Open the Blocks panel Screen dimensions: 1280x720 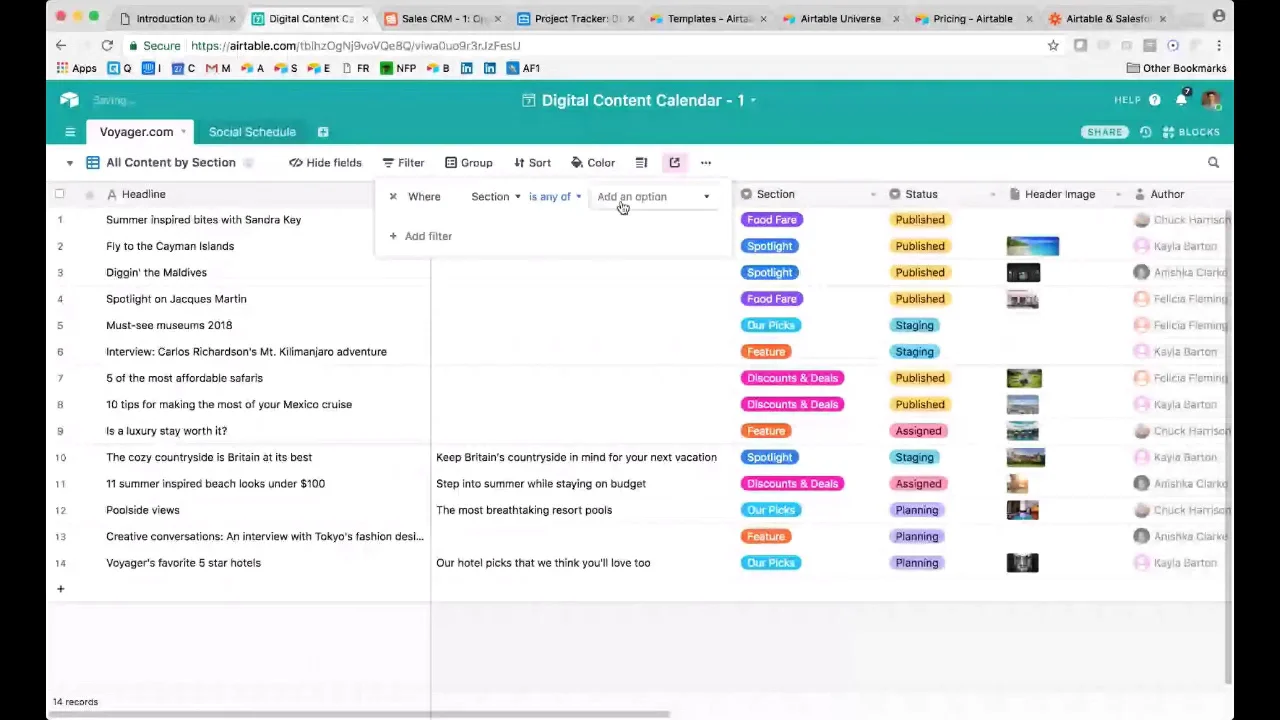coord(1191,132)
